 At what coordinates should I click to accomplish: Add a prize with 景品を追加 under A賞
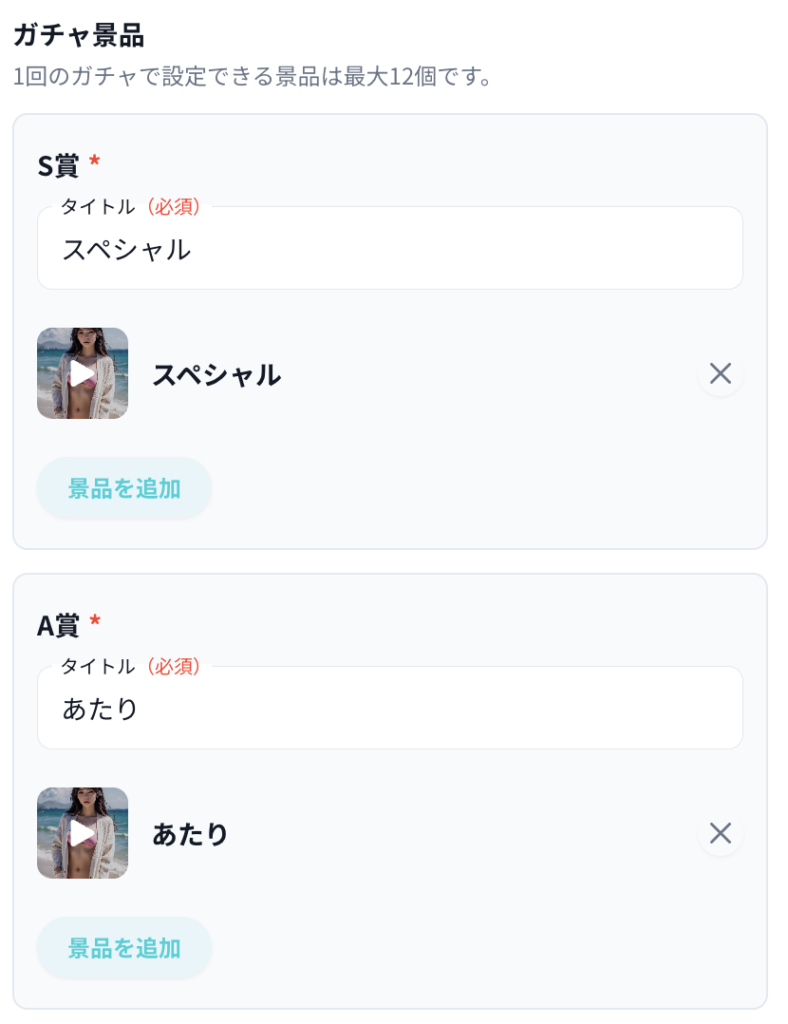[x=124, y=948]
